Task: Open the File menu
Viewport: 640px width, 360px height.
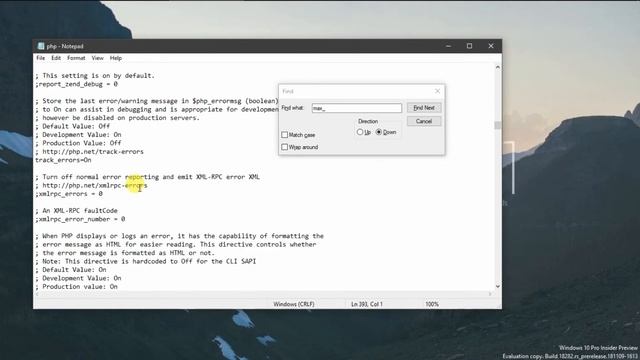Action: (x=40, y=58)
